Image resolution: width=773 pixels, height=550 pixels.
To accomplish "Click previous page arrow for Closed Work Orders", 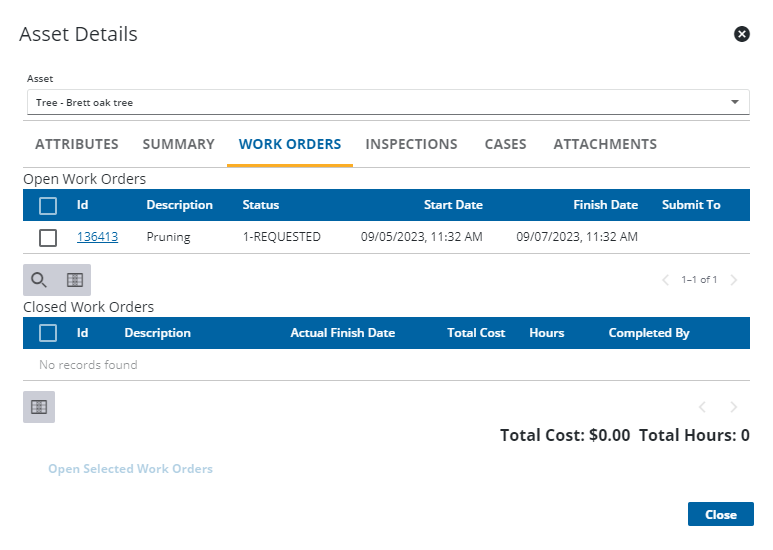I will (702, 407).
